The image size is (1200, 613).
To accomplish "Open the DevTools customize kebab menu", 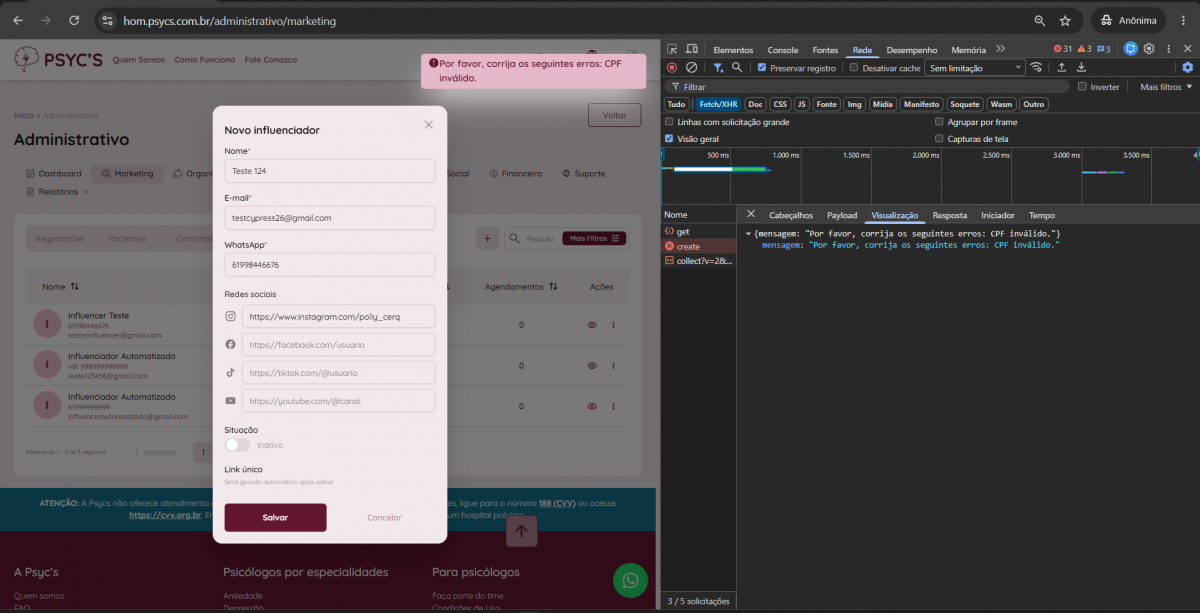I will (x=1169, y=49).
